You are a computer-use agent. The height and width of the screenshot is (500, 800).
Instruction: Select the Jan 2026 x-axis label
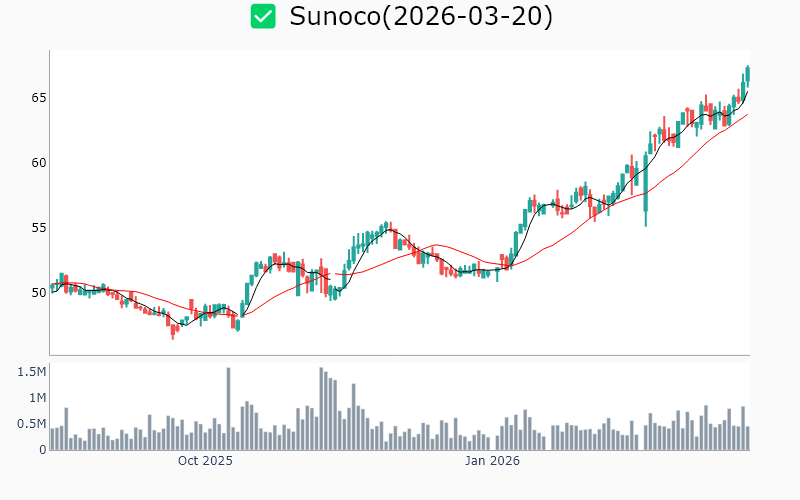[x=492, y=461]
